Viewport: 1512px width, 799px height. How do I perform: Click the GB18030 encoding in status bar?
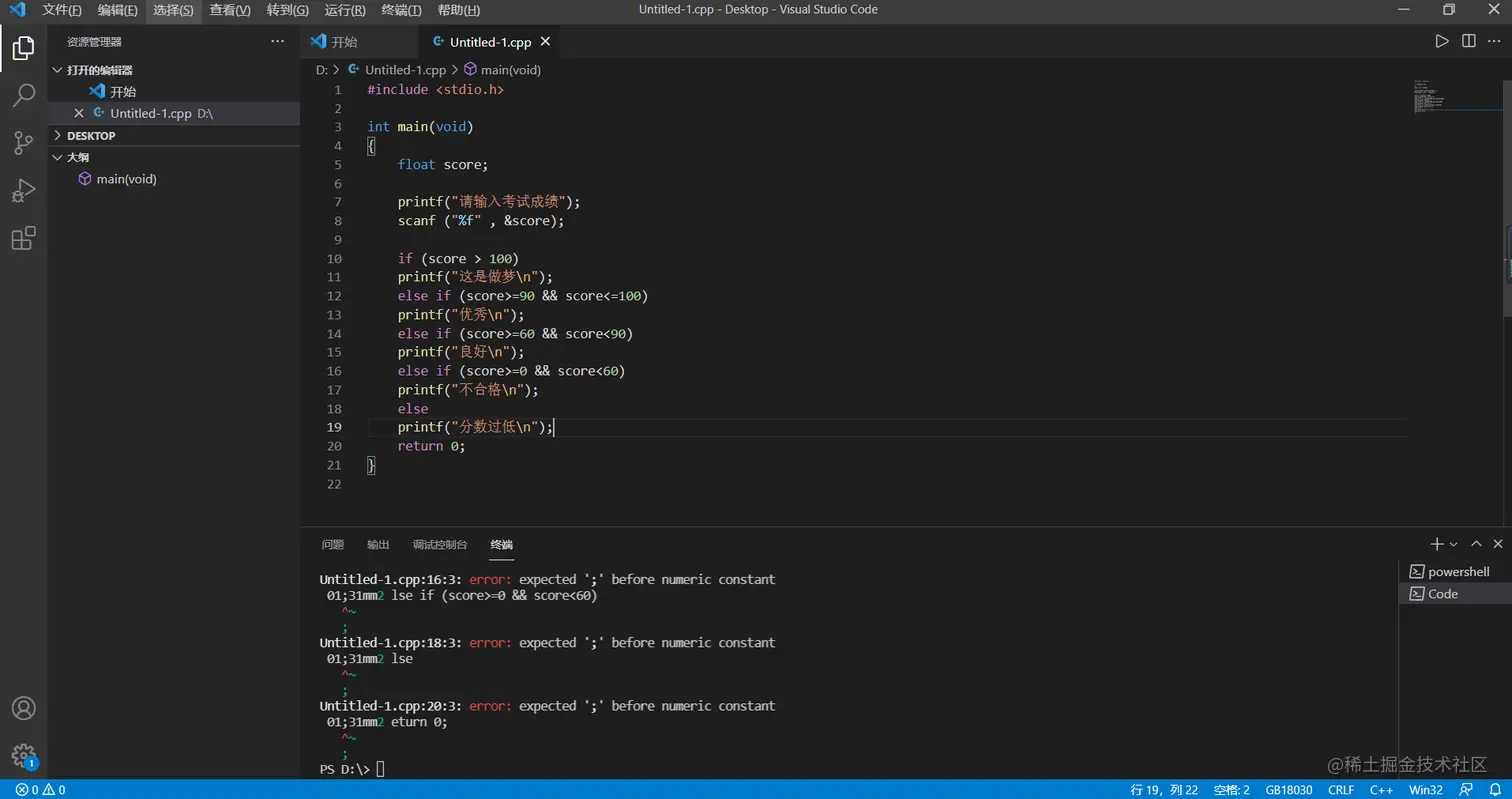(1288, 789)
